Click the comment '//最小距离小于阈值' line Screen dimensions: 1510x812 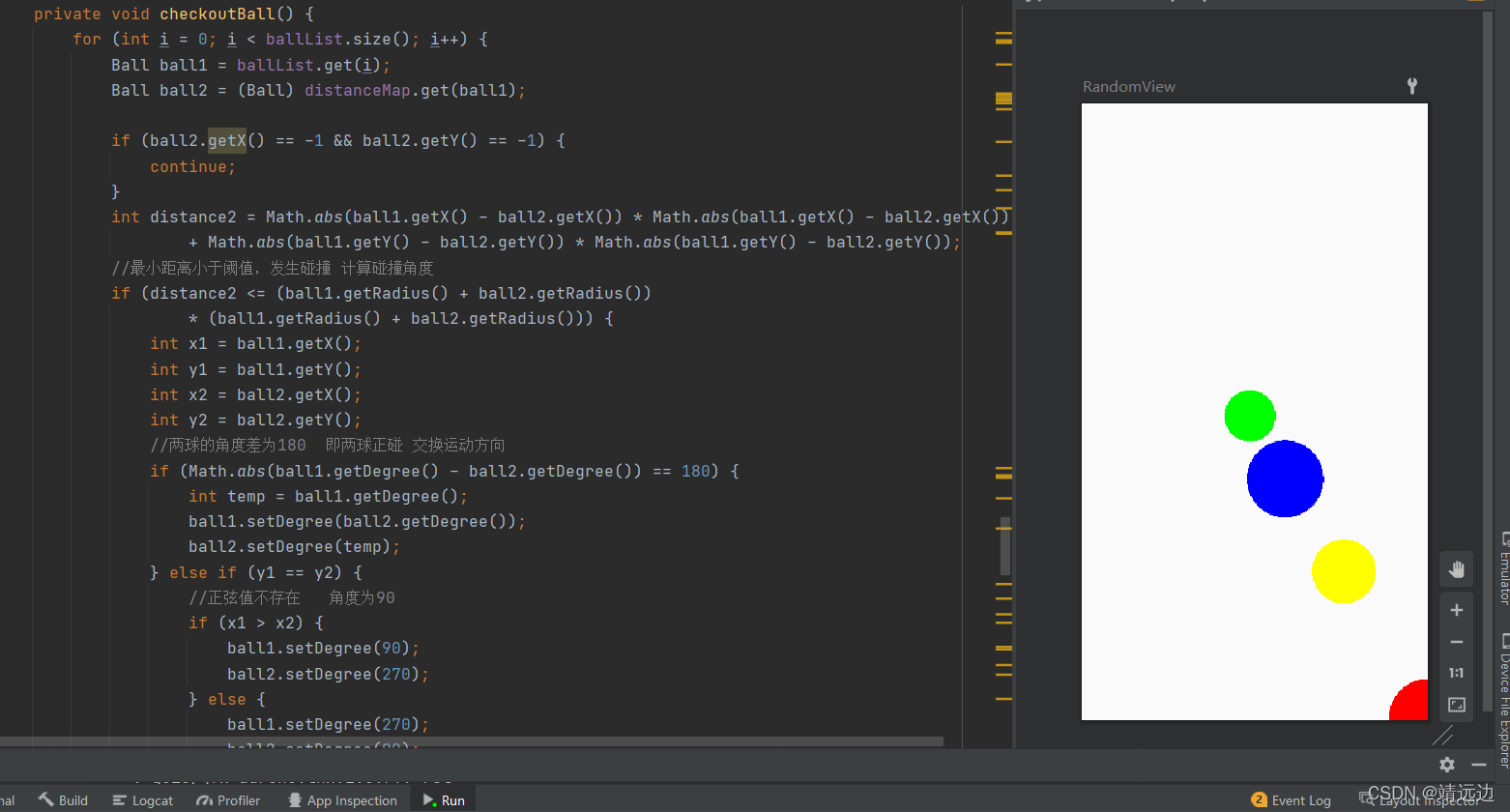(x=273, y=268)
